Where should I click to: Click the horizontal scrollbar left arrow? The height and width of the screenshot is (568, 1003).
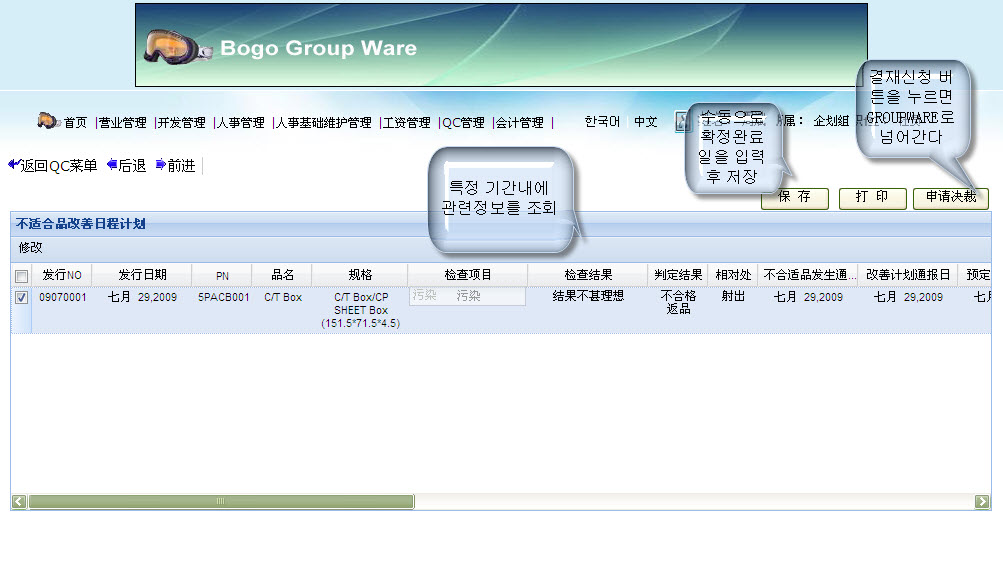point(19,501)
